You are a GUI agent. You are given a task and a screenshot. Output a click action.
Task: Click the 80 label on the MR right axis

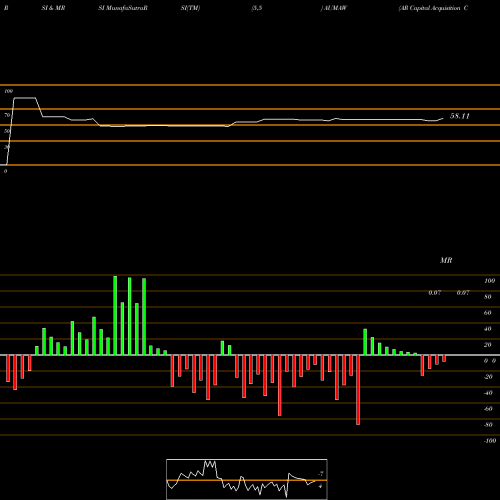488,297
